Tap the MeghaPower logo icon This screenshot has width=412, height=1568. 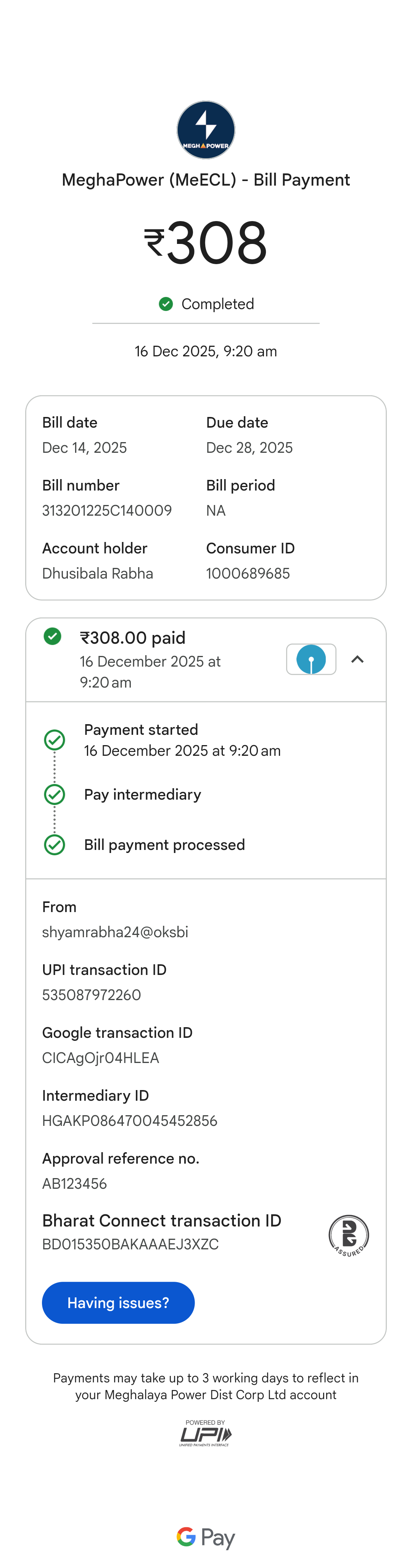pos(206,130)
